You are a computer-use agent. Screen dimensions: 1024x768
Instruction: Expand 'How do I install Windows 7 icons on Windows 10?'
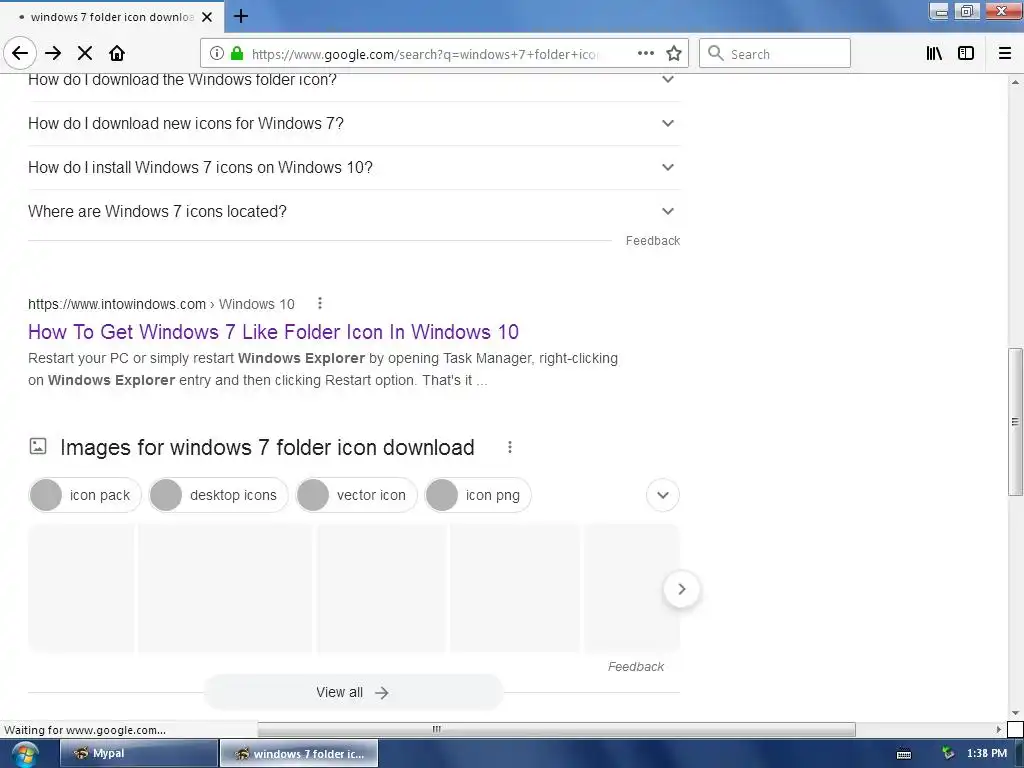coord(354,167)
